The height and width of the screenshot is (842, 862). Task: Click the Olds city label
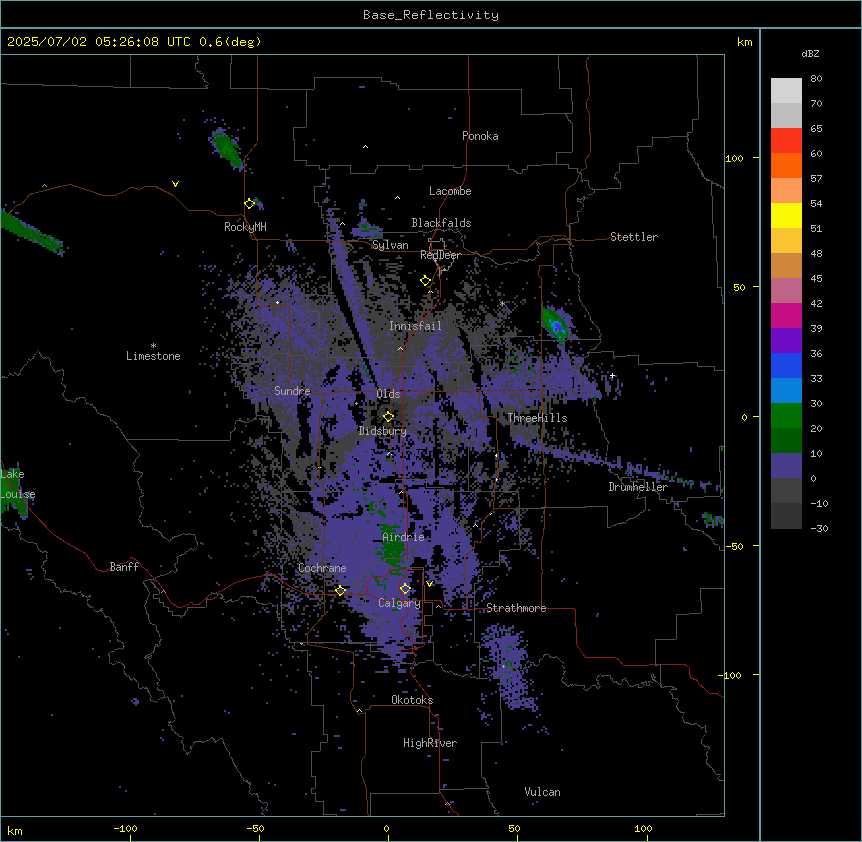click(x=389, y=394)
